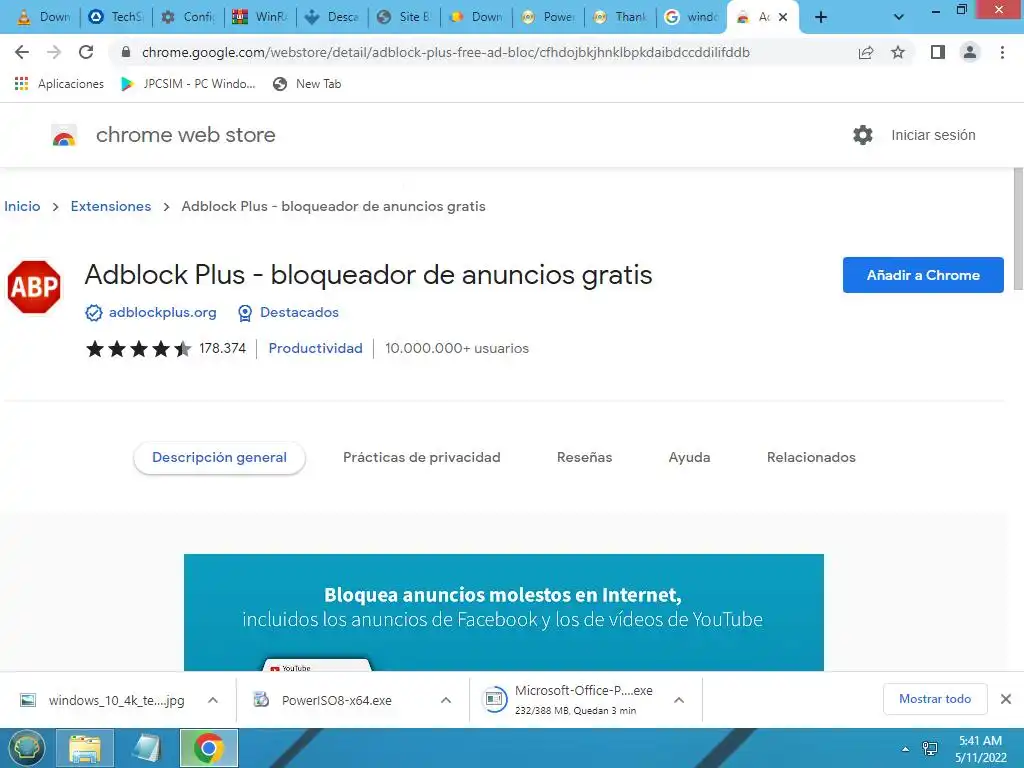Go to Extensiones breadcrumb

click(111, 206)
